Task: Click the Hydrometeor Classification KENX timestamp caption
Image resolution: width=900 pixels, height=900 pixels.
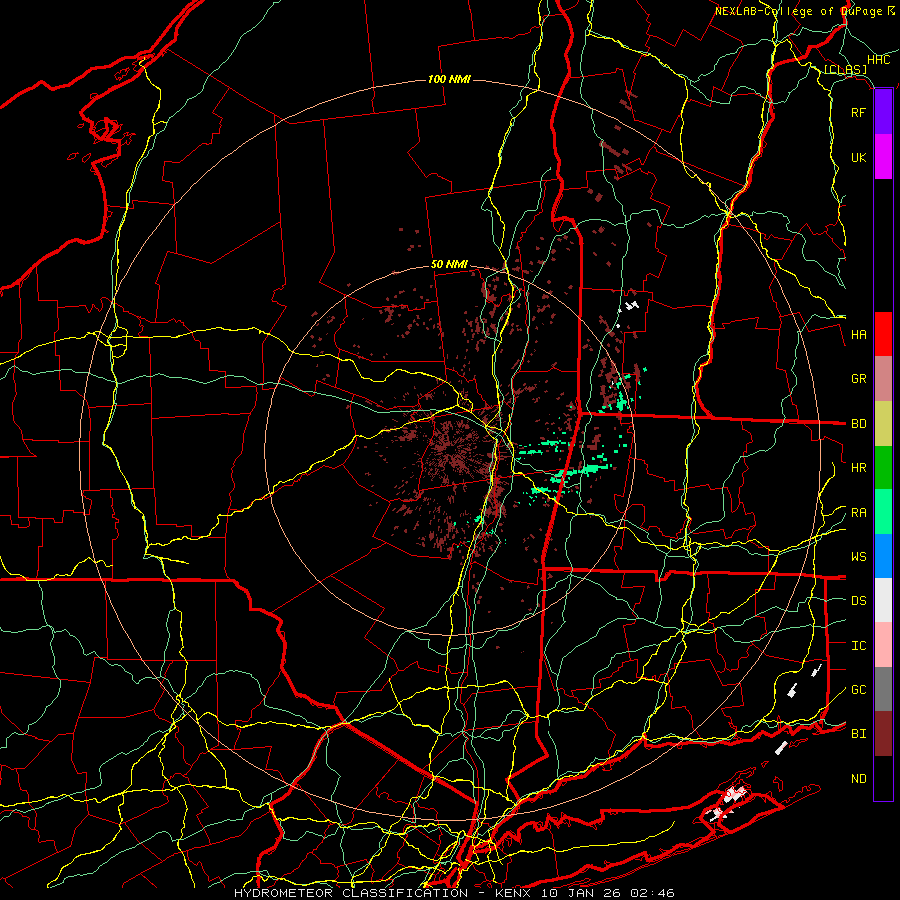Action: [x=454, y=893]
